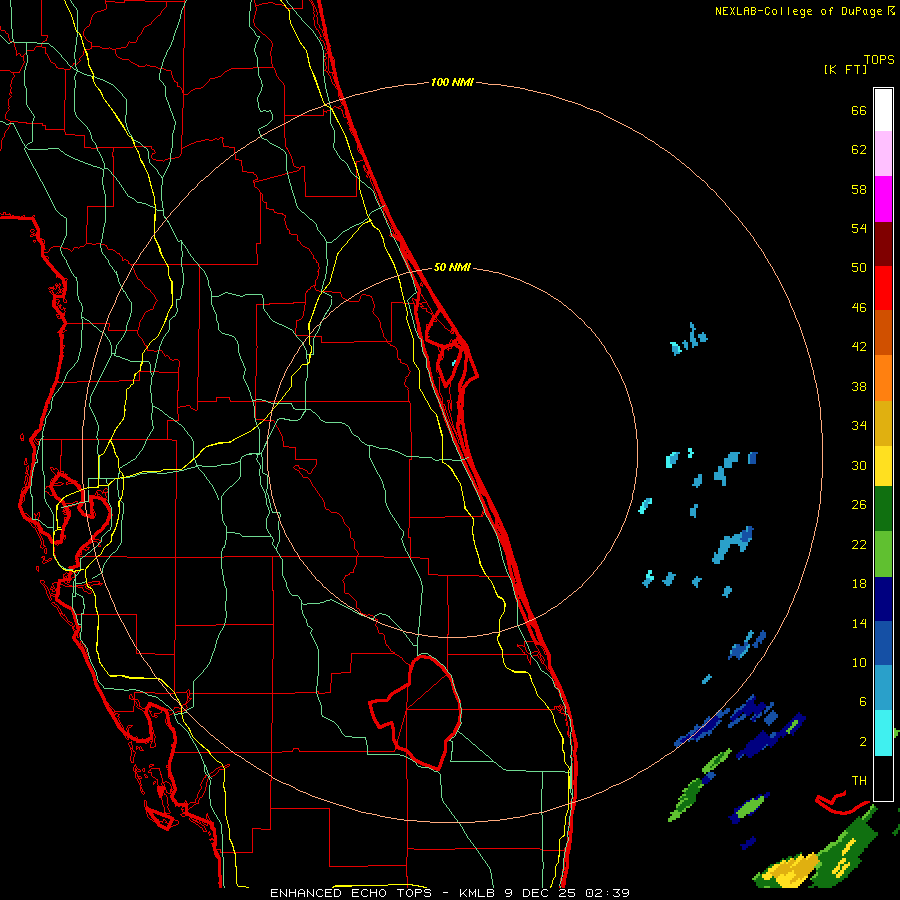
Task: Click the [K FT] units label
Action: coord(845,69)
